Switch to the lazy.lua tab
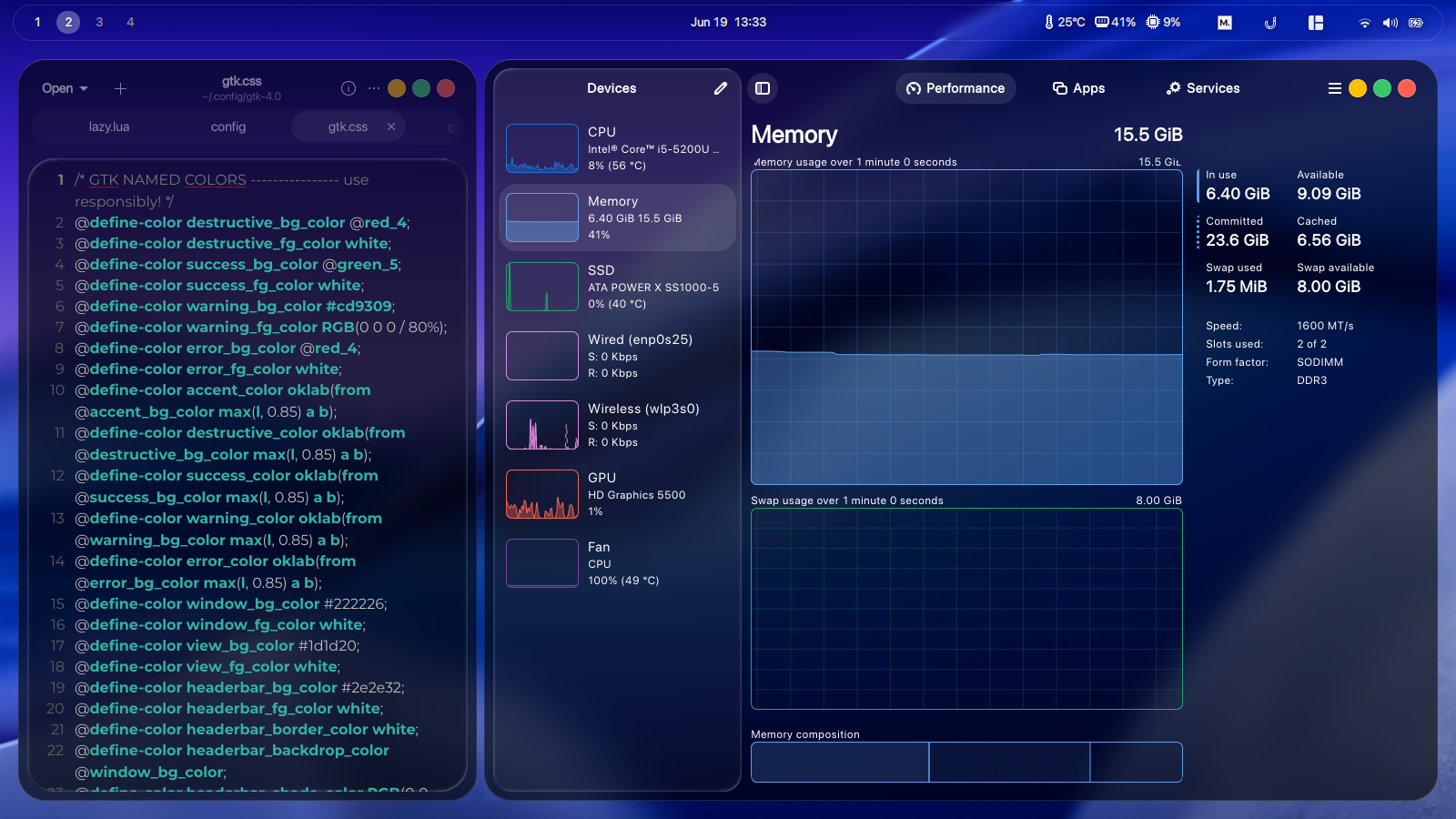This screenshot has width=1456, height=819. coord(107,126)
